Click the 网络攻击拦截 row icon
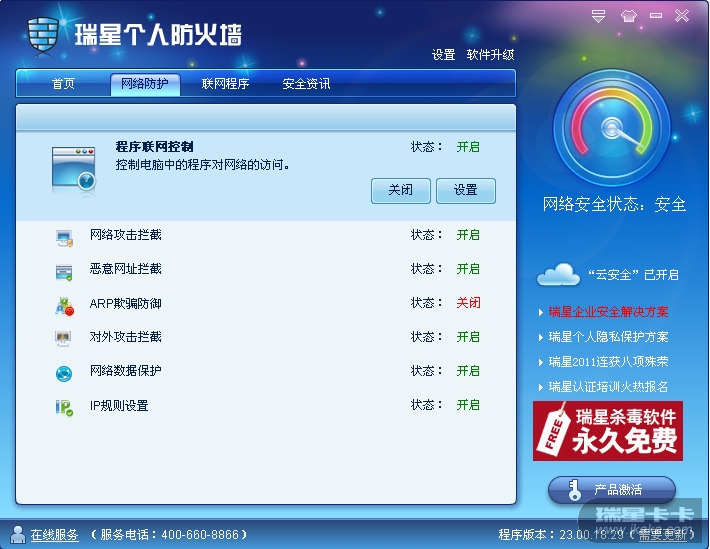The height and width of the screenshot is (549, 710). (x=64, y=238)
